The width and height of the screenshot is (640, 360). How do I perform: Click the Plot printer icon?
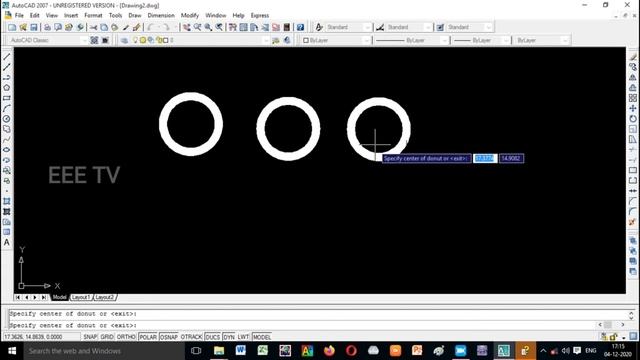click(47, 27)
